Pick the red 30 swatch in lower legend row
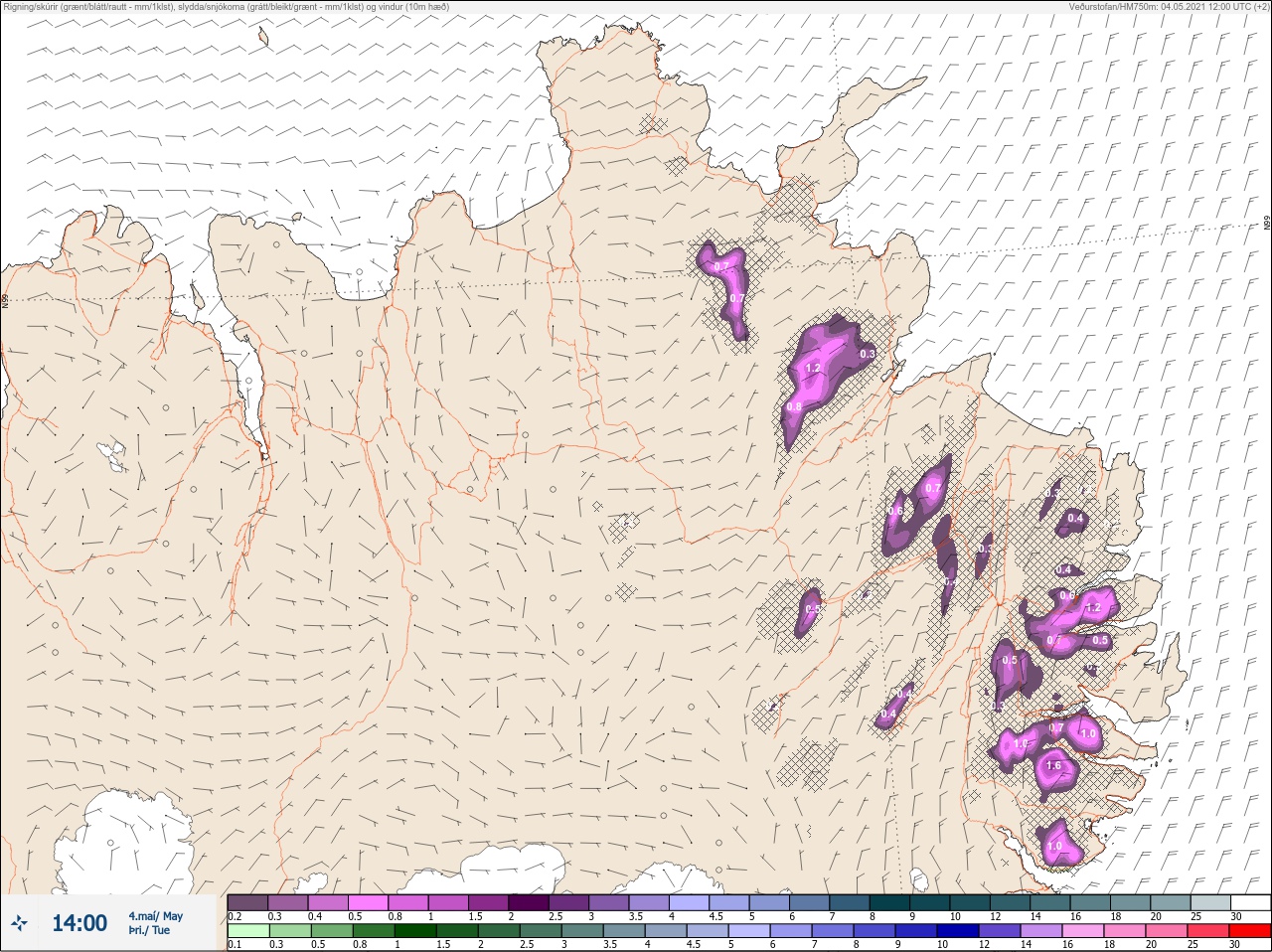This screenshot has height=952, width=1272. tap(1250, 931)
